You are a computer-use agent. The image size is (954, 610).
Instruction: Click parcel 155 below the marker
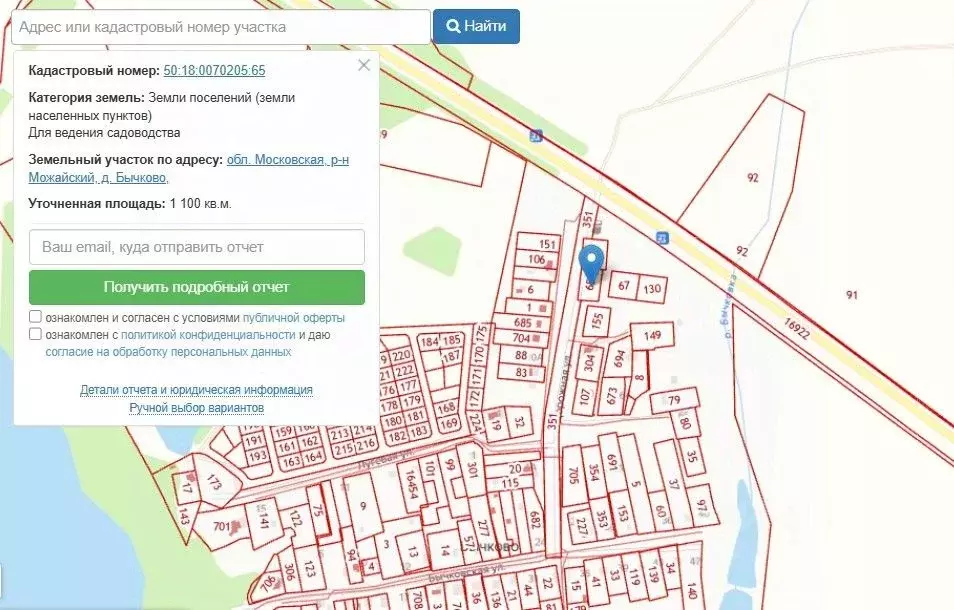click(x=597, y=321)
